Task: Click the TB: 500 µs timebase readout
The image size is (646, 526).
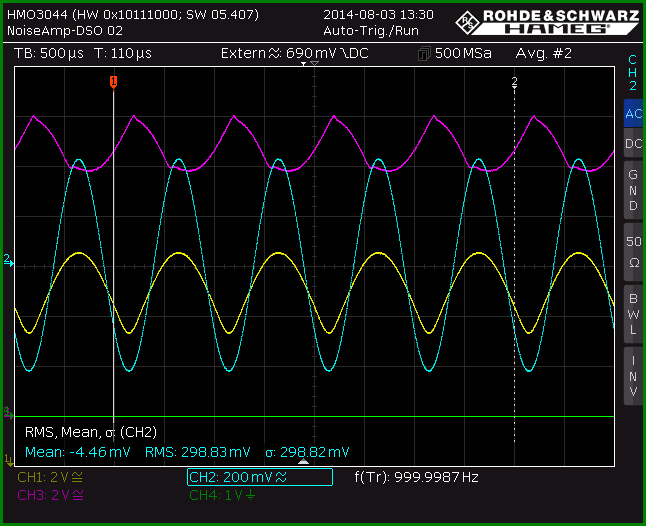Action: (49, 54)
